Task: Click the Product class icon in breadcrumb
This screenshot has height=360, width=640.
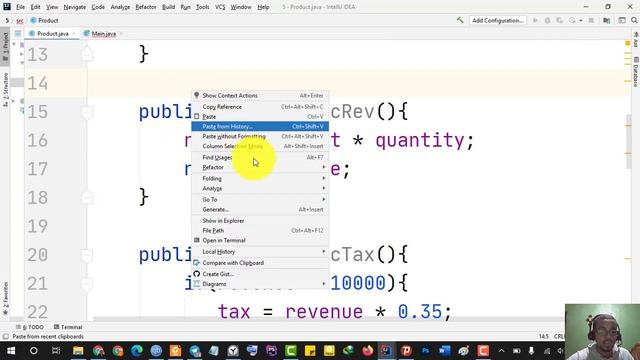Action: (33, 20)
